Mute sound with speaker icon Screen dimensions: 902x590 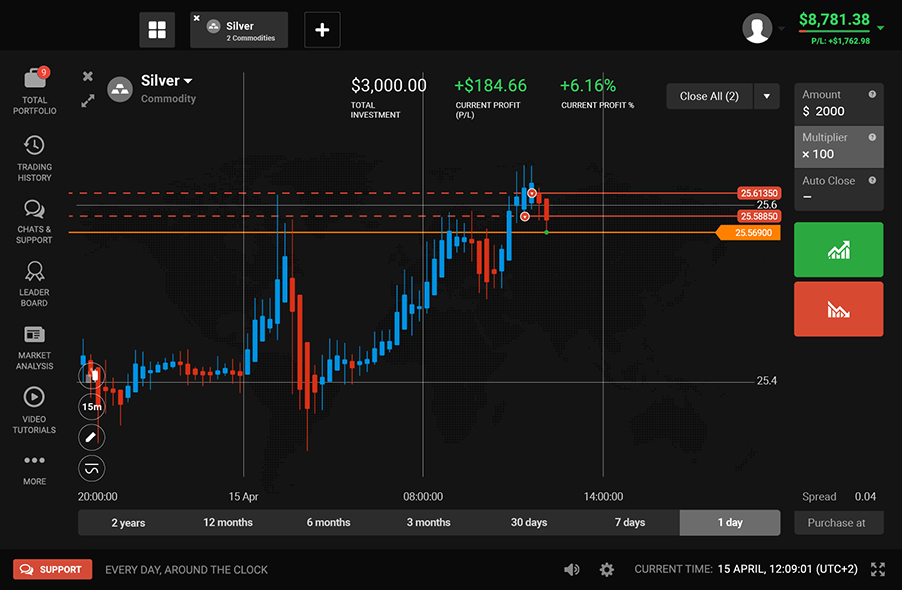click(x=571, y=569)
